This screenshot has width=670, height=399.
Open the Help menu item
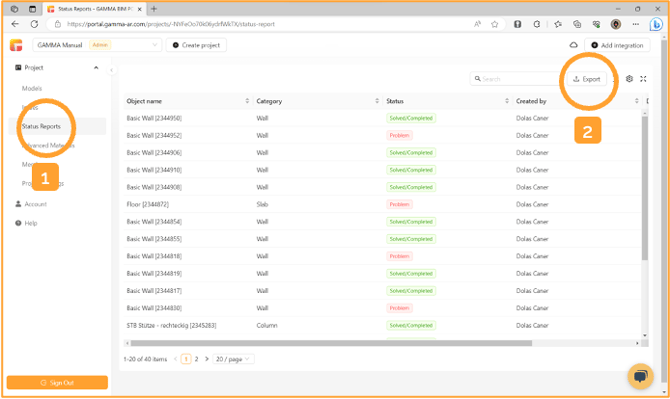click(31, 223)
